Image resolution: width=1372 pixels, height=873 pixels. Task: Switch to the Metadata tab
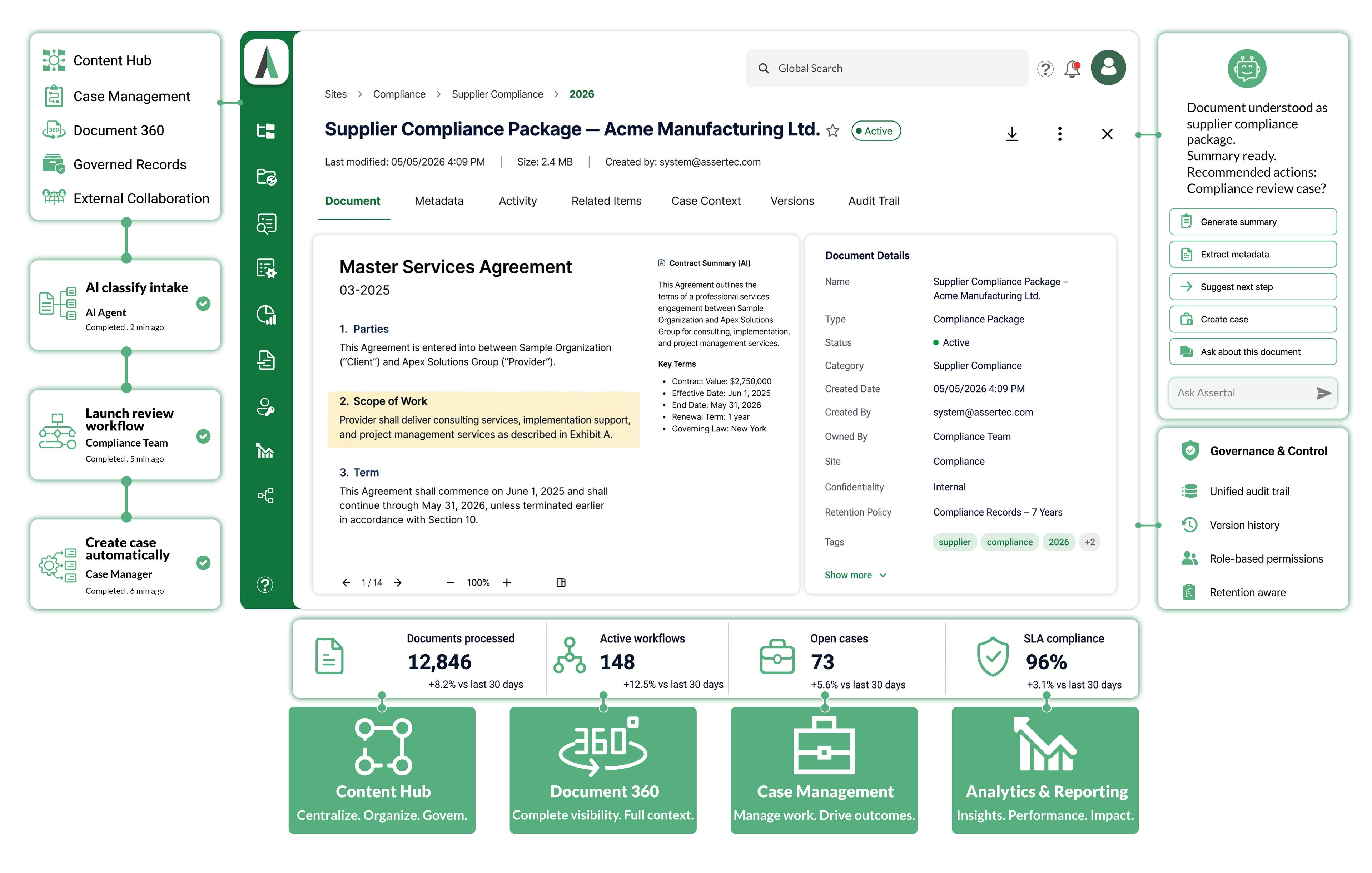(439, 201)
